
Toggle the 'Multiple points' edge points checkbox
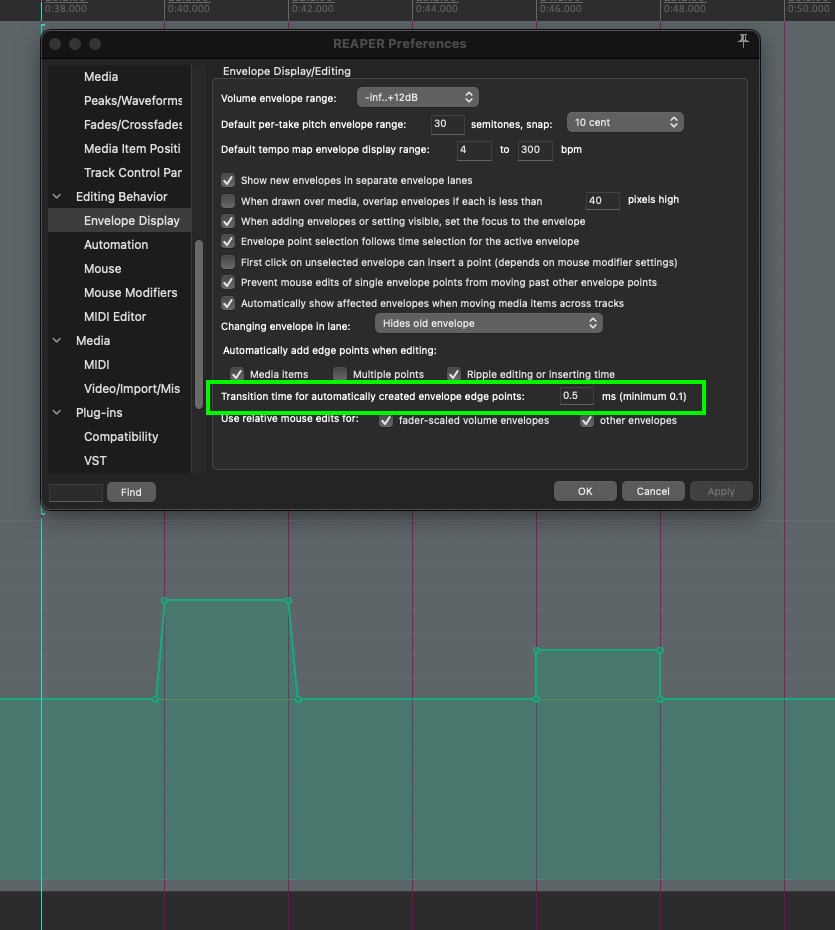coord(341,374)
